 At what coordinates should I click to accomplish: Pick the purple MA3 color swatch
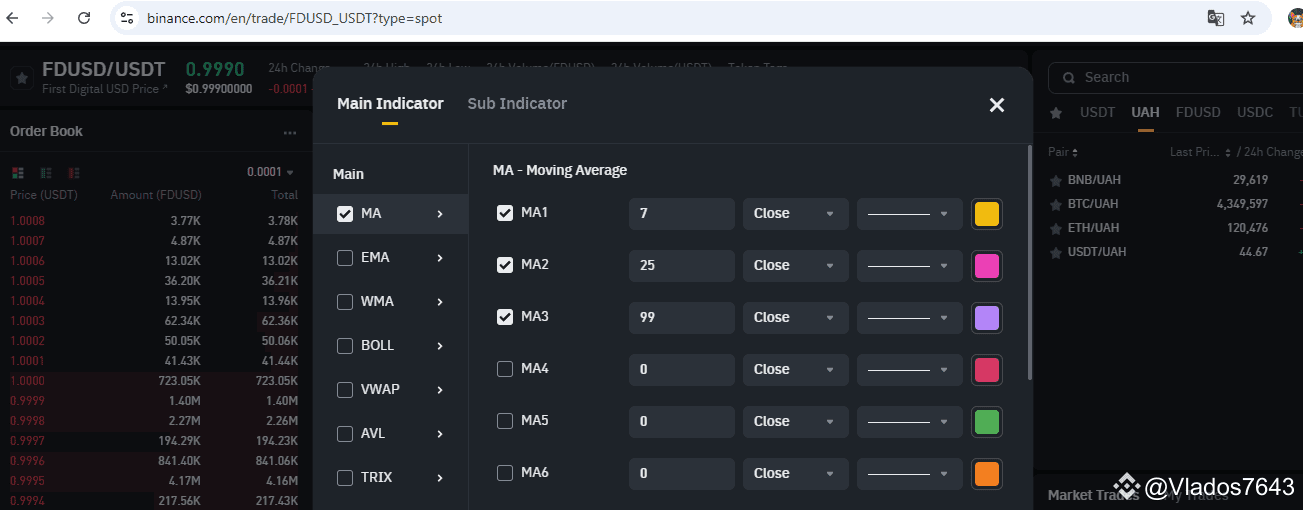click(x=986, y=318)
